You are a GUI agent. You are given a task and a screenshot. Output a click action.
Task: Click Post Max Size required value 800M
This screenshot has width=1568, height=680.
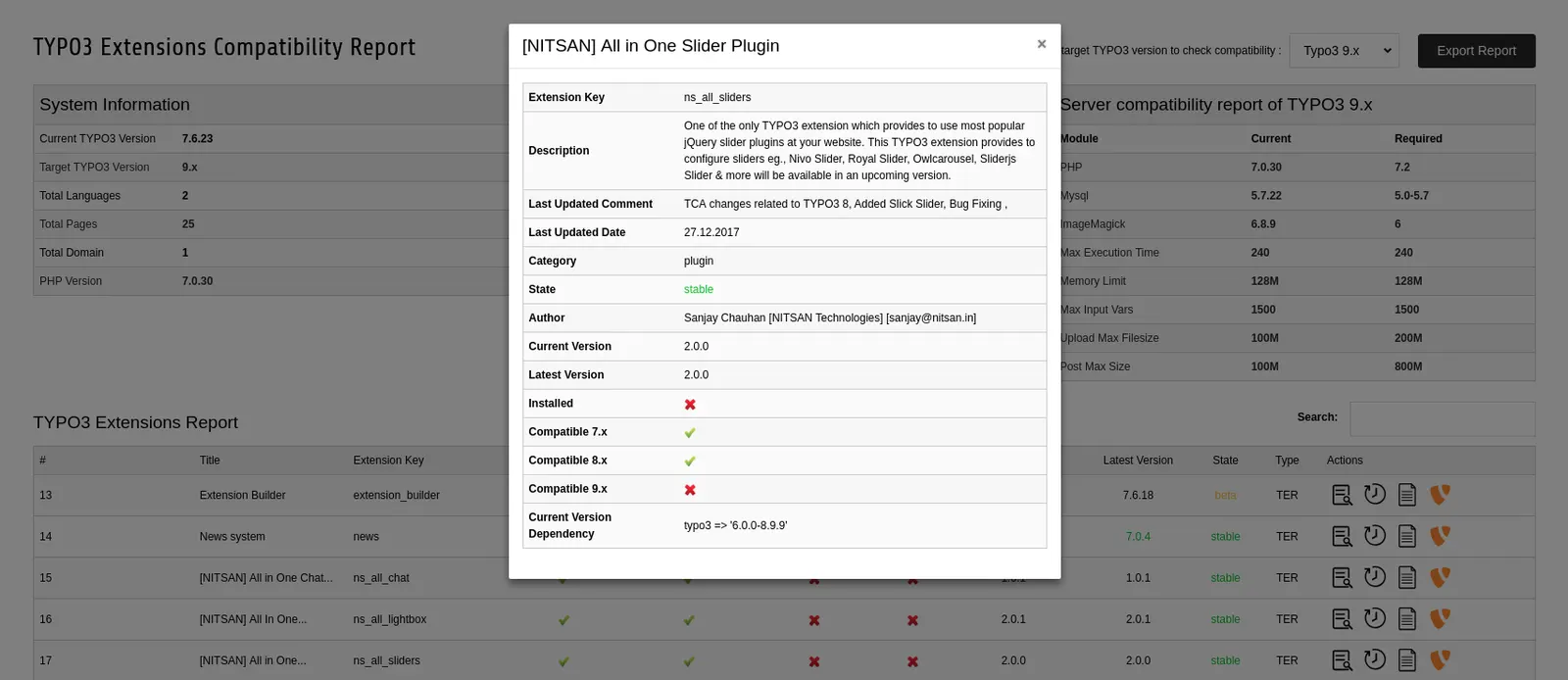(x=1408, y=365)
